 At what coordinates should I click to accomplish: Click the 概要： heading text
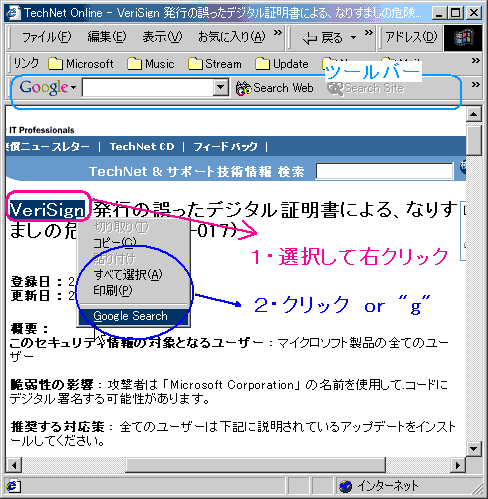pyautogui.click(x=30, y=329)
